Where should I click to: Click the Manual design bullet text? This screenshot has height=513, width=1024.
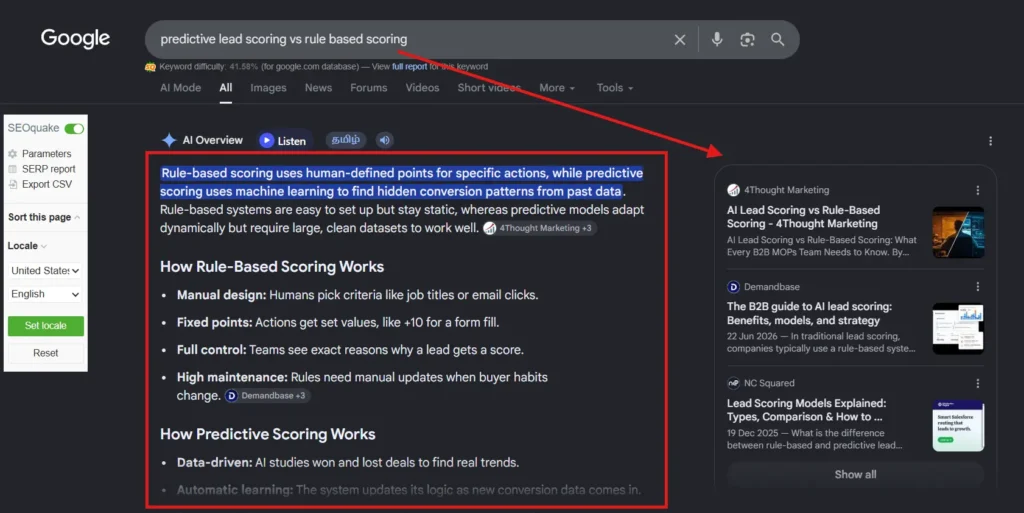click(357, 295)
